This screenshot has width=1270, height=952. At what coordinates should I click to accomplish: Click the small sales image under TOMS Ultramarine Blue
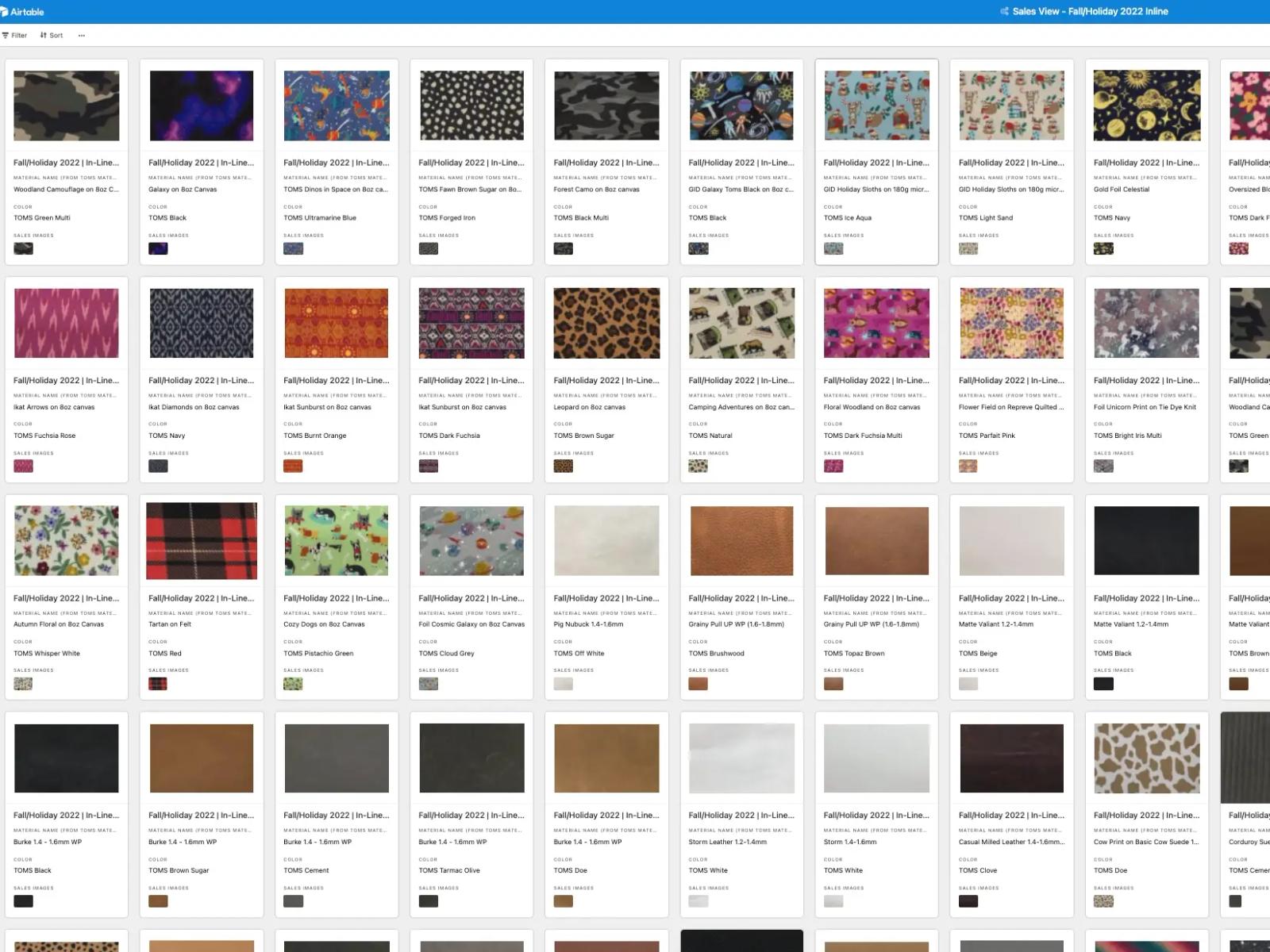pyautogui.click(x=294, y=248)
